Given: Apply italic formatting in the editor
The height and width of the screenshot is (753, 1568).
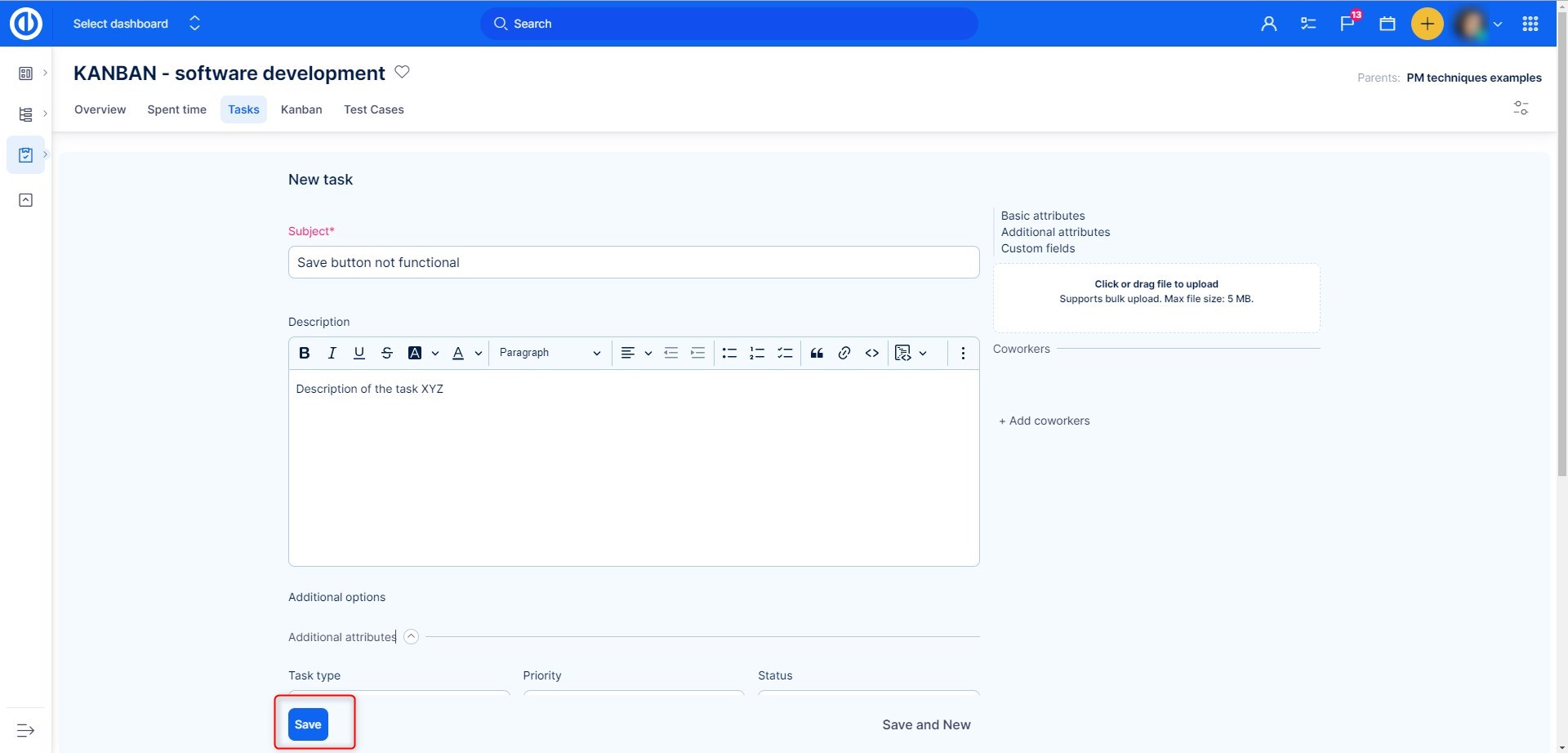Looking at the screenshot, I should [332, 353].
